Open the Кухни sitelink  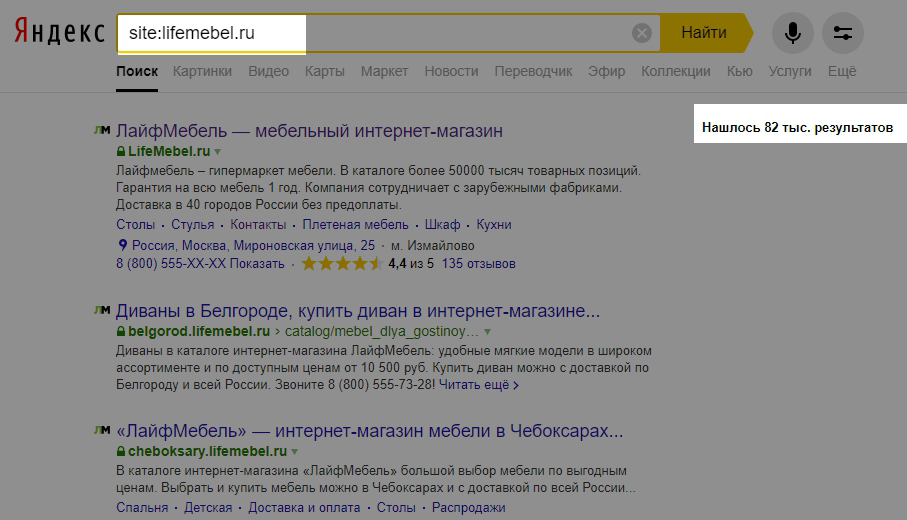coord(494,224)
